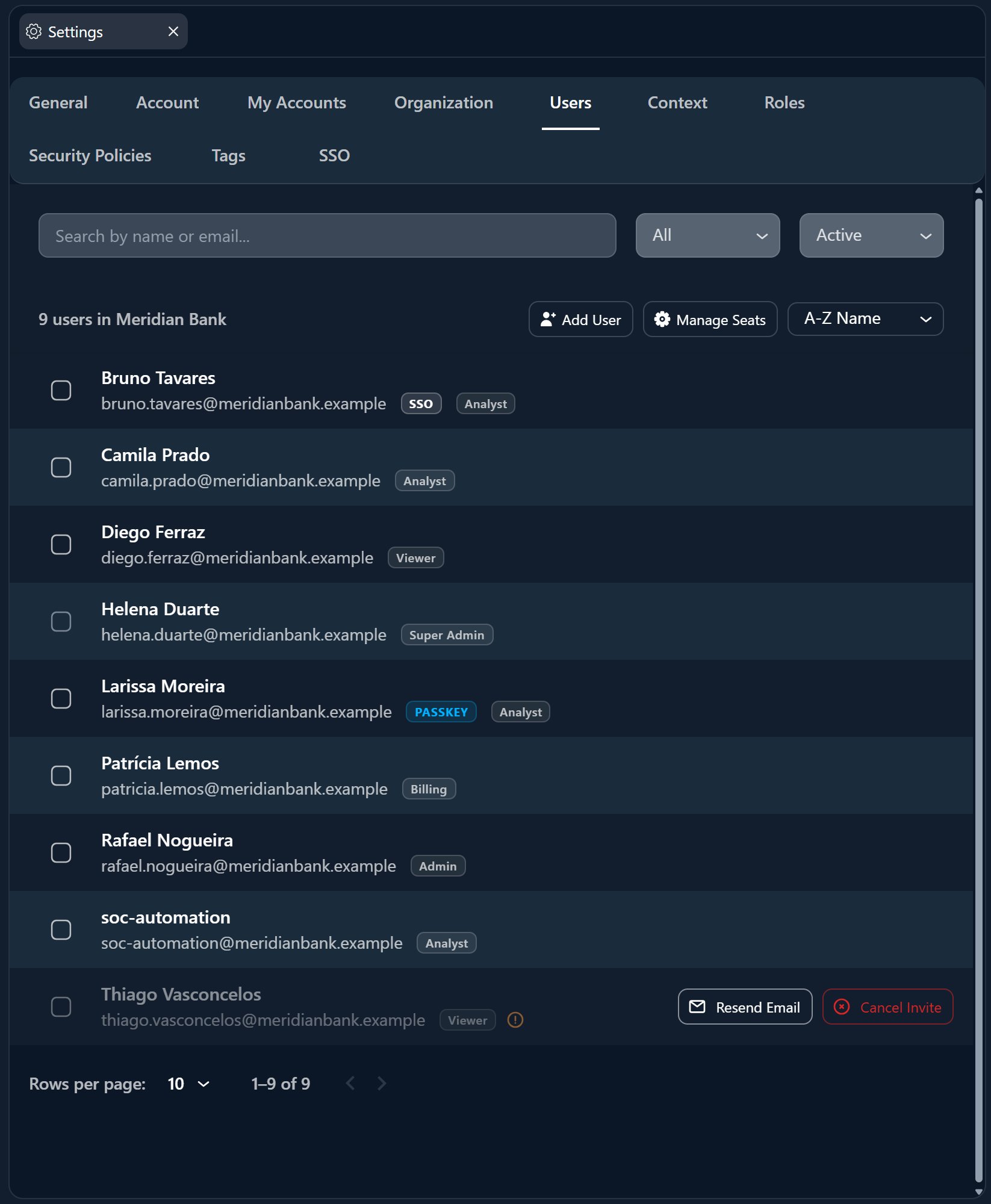The image size is (991, 1204).
Task: Click the SSO badge on Bruno Tavares
Action: 421,404
